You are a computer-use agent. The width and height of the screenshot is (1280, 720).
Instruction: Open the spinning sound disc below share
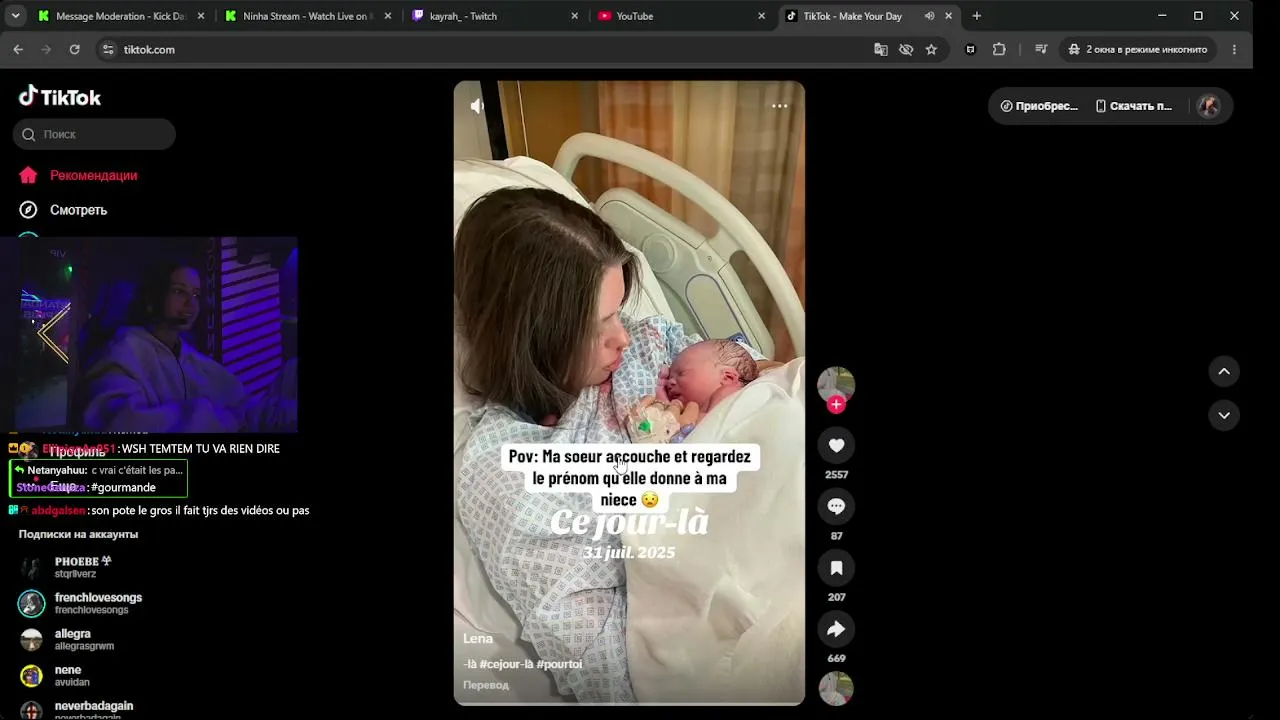[x=836, y=689]
